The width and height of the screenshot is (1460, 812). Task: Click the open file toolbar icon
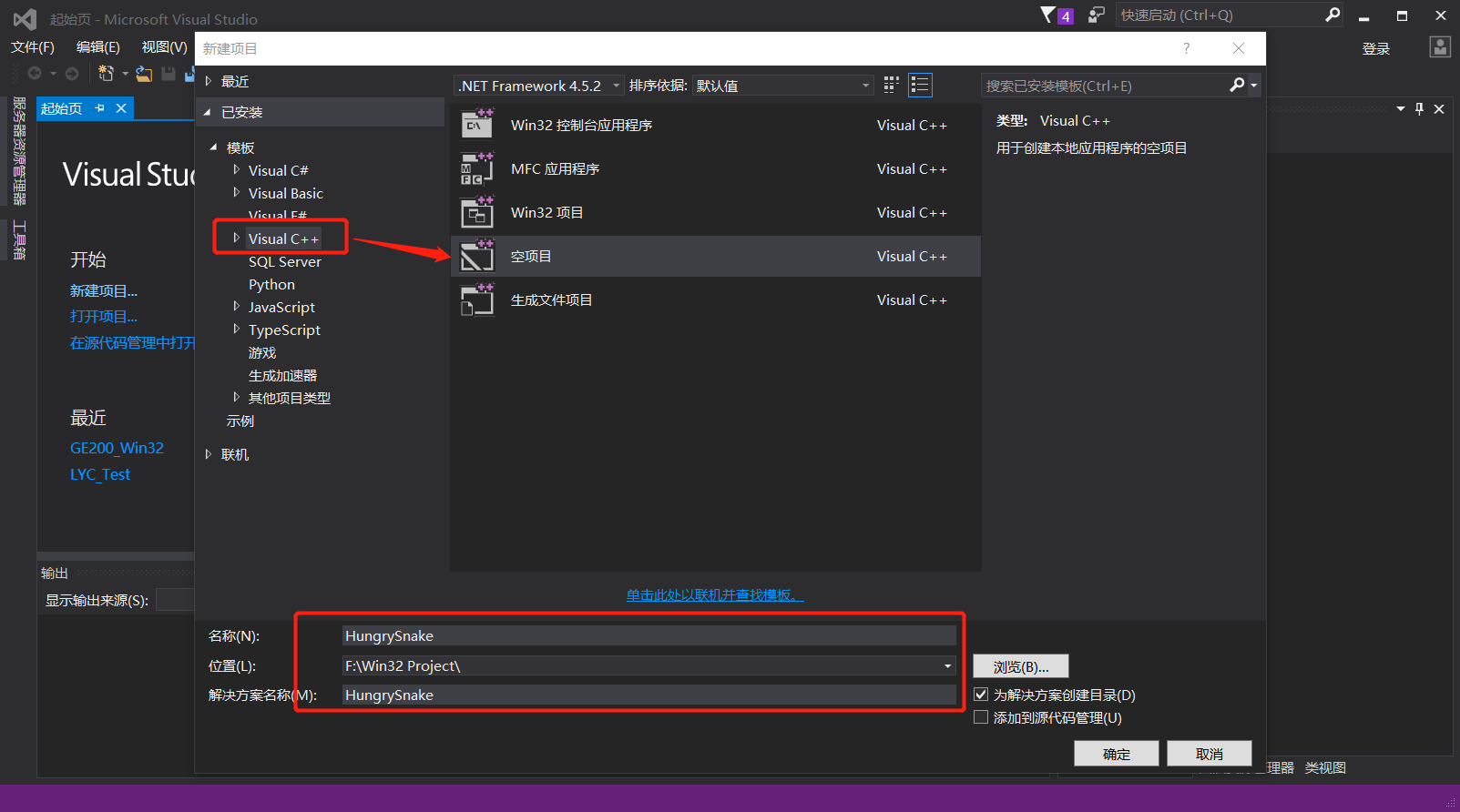click(x=144, y=73)
